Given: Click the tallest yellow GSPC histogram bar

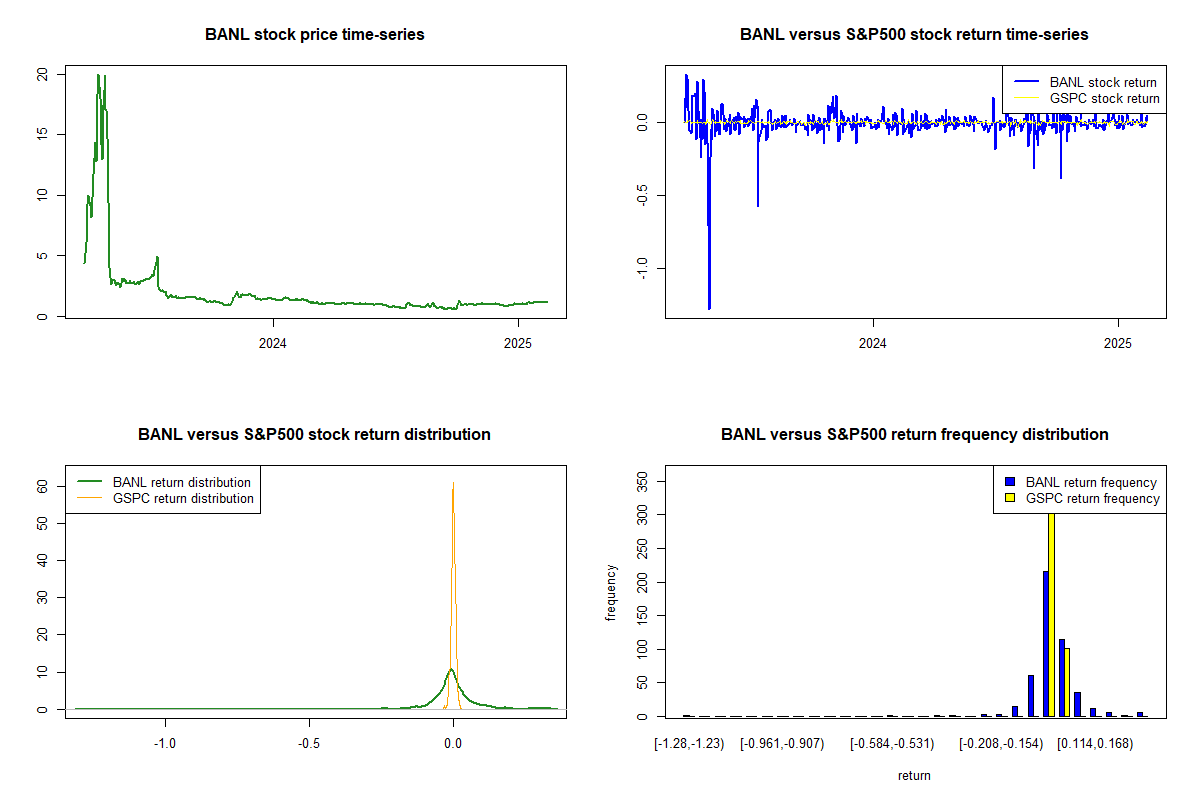Looking at the screenshot, I should pyautogui.click(x=1051, y=614).
